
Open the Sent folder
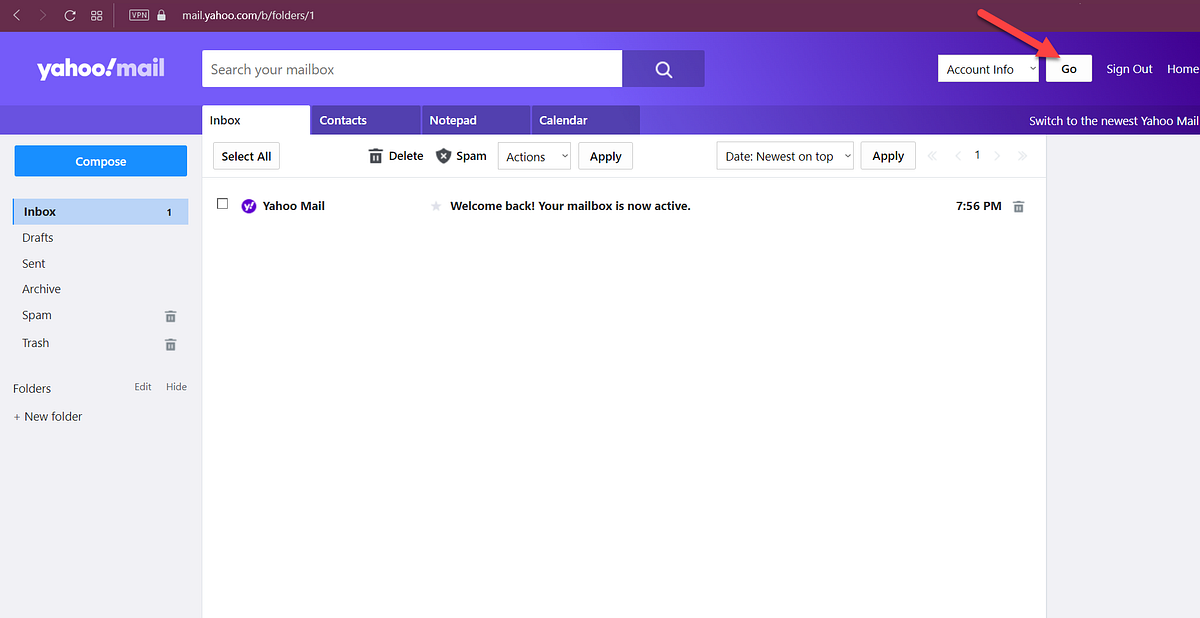(34, 264)
